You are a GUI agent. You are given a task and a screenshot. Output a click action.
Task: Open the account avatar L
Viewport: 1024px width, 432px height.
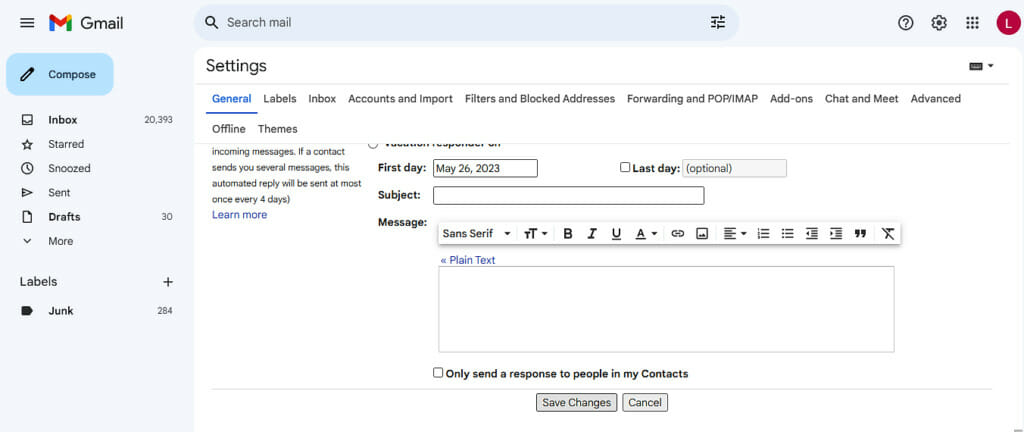1008,23
